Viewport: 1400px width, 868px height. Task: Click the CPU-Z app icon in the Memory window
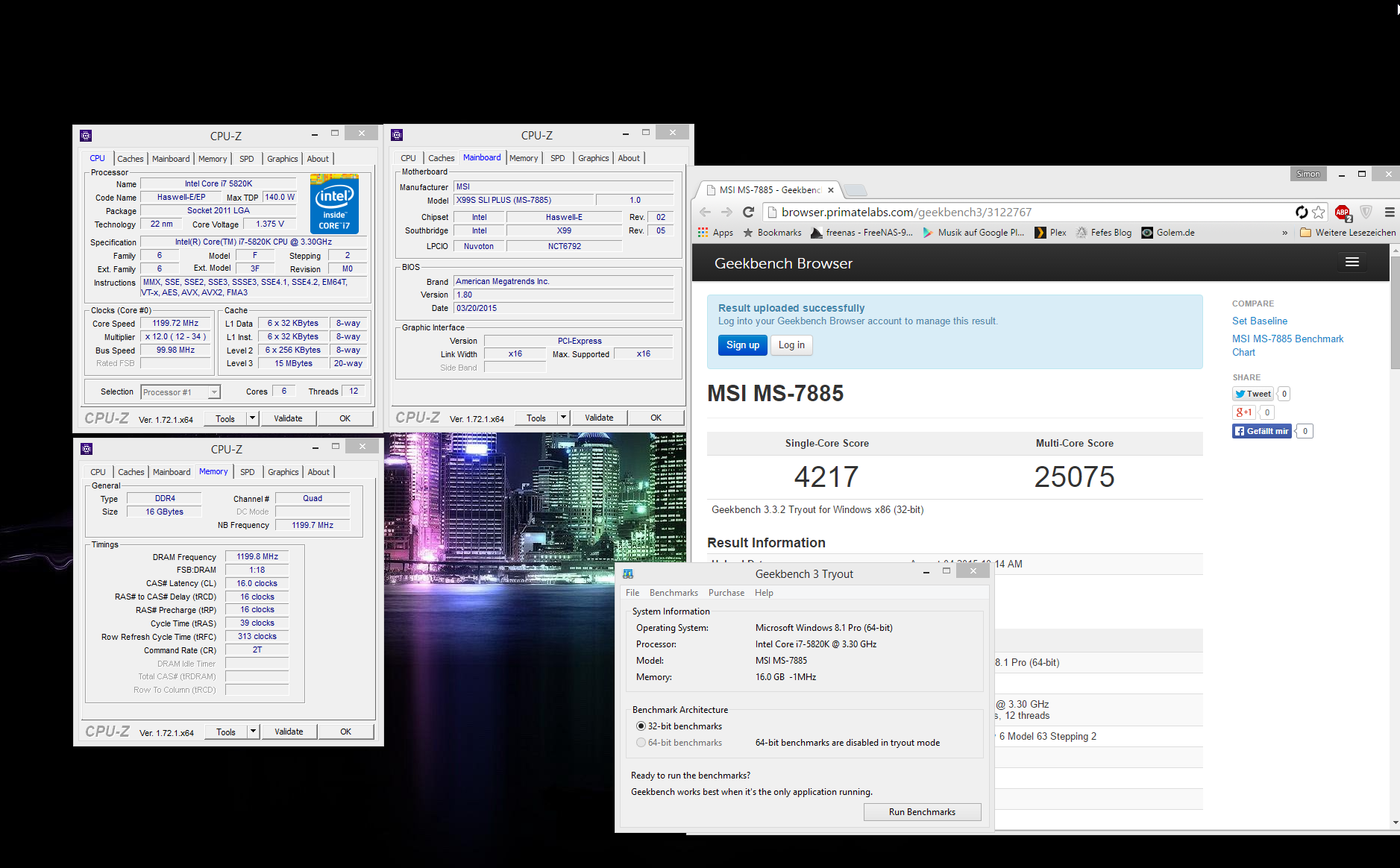point(87,449)
